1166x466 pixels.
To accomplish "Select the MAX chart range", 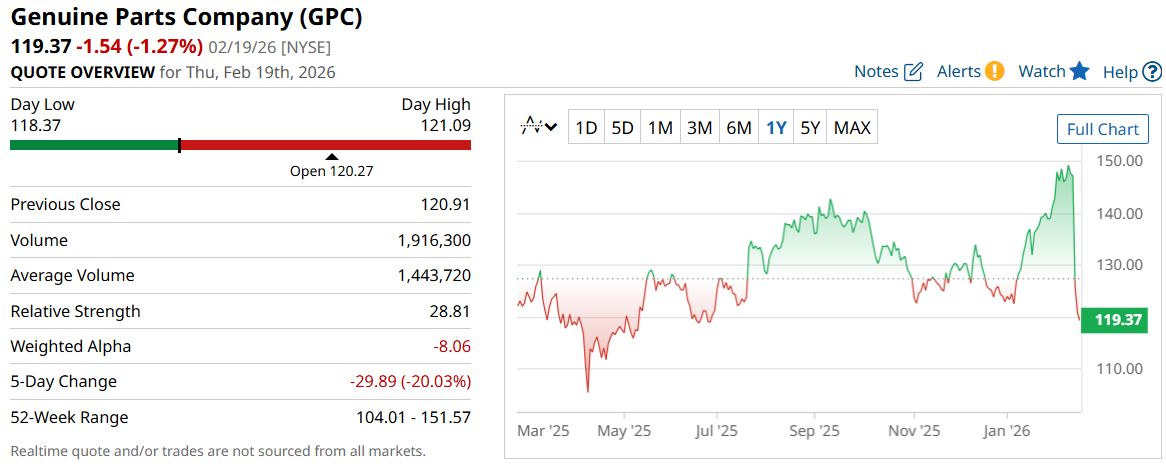I will (x=852, y=128).
